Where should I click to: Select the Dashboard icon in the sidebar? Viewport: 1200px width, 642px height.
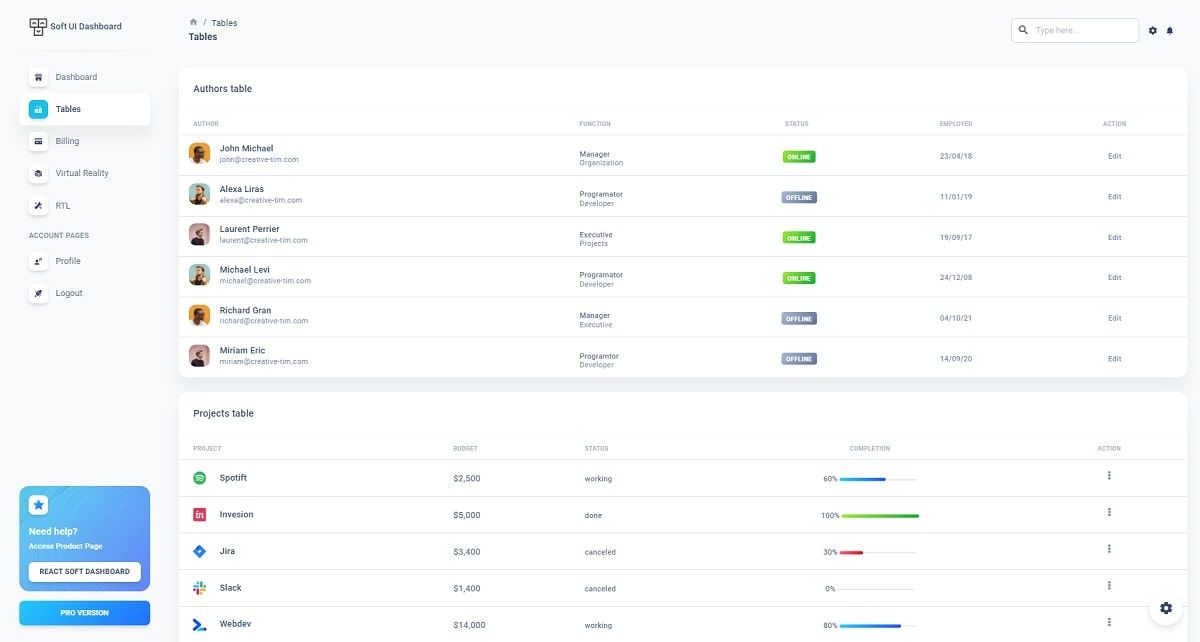38,77
